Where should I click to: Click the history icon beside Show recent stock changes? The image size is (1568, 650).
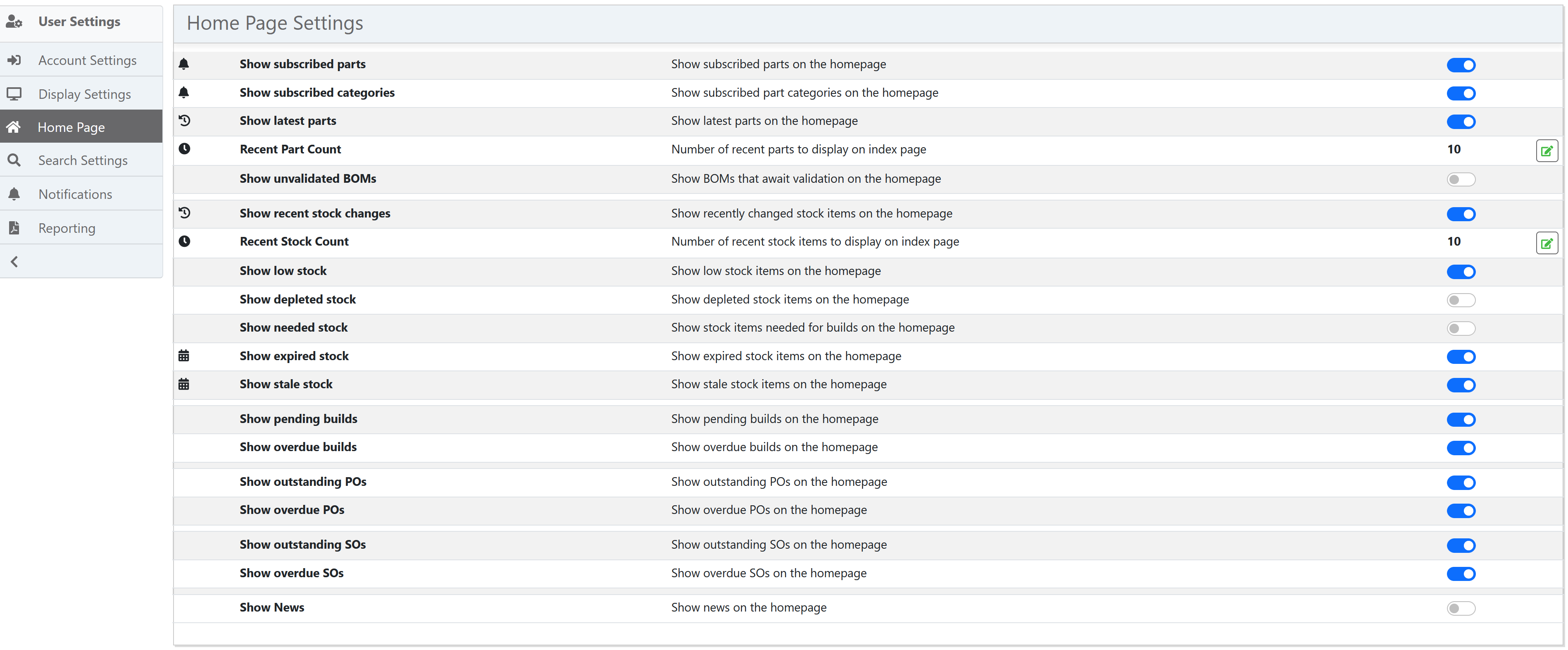[x=184, y=213]
